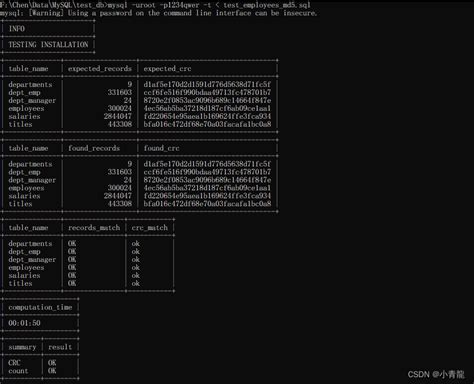
Task: Click table_name header beside expected_records
Action: tap(28, 69)
